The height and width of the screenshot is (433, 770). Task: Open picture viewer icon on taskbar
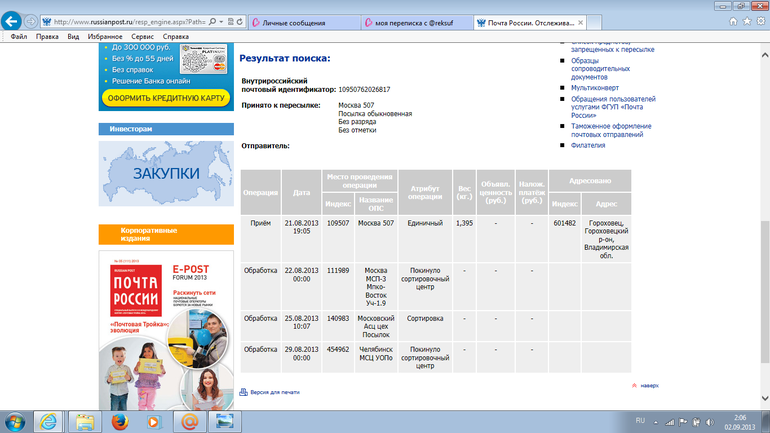[224, 422]
